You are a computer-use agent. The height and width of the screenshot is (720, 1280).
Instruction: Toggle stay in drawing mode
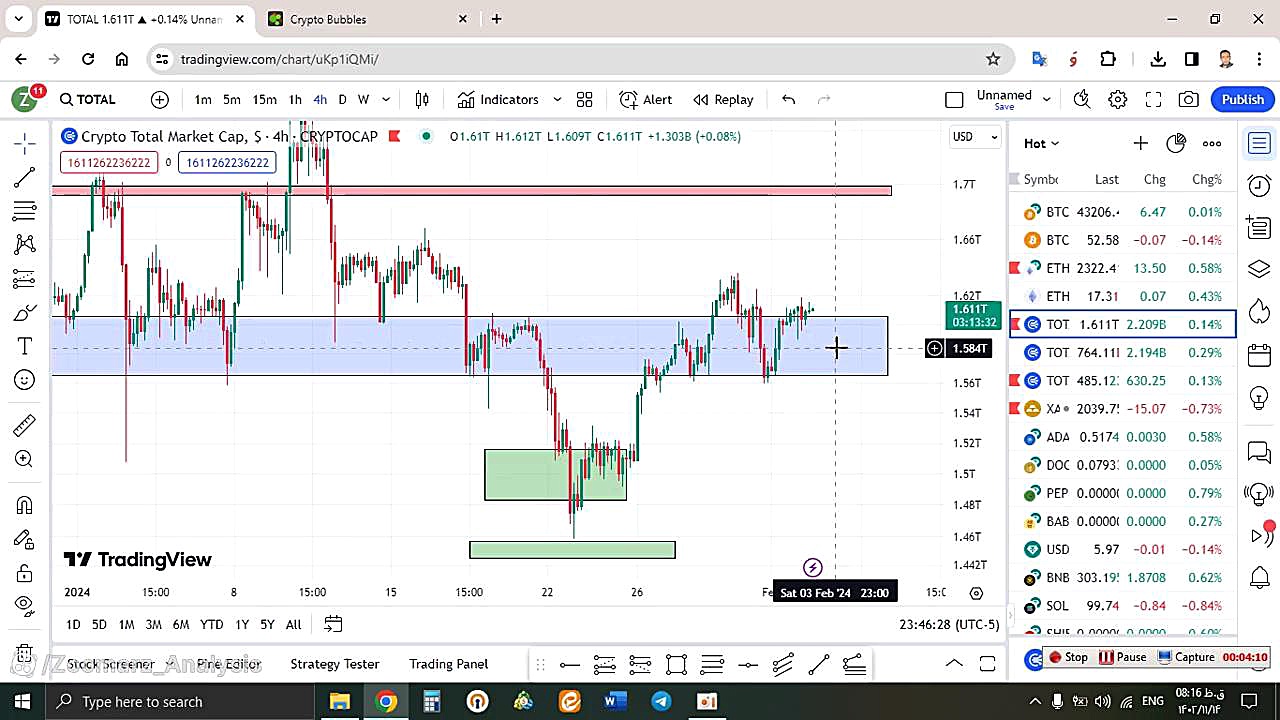tap(25, 539)
